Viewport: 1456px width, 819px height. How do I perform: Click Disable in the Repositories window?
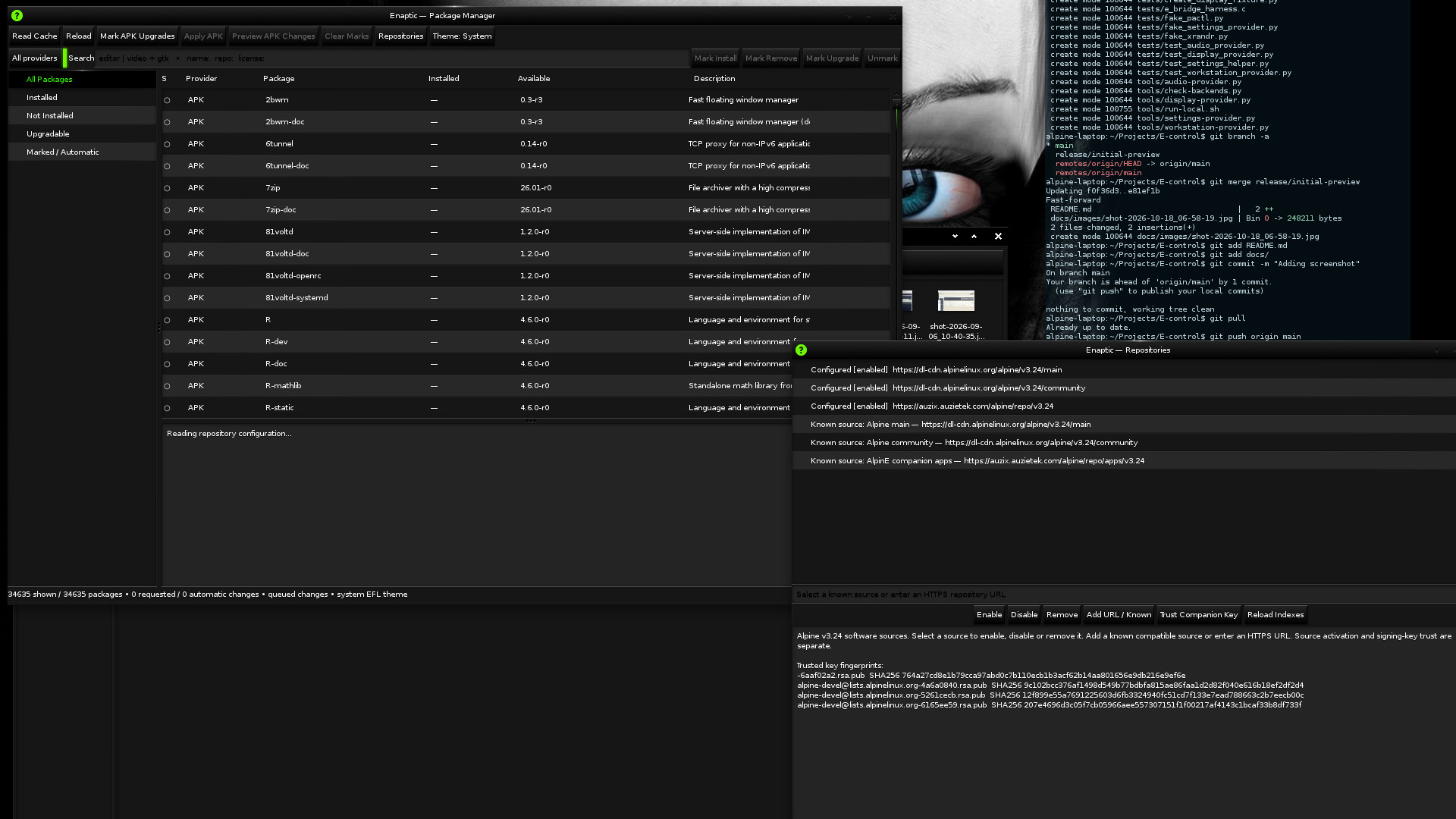[x=1024, y=615]
